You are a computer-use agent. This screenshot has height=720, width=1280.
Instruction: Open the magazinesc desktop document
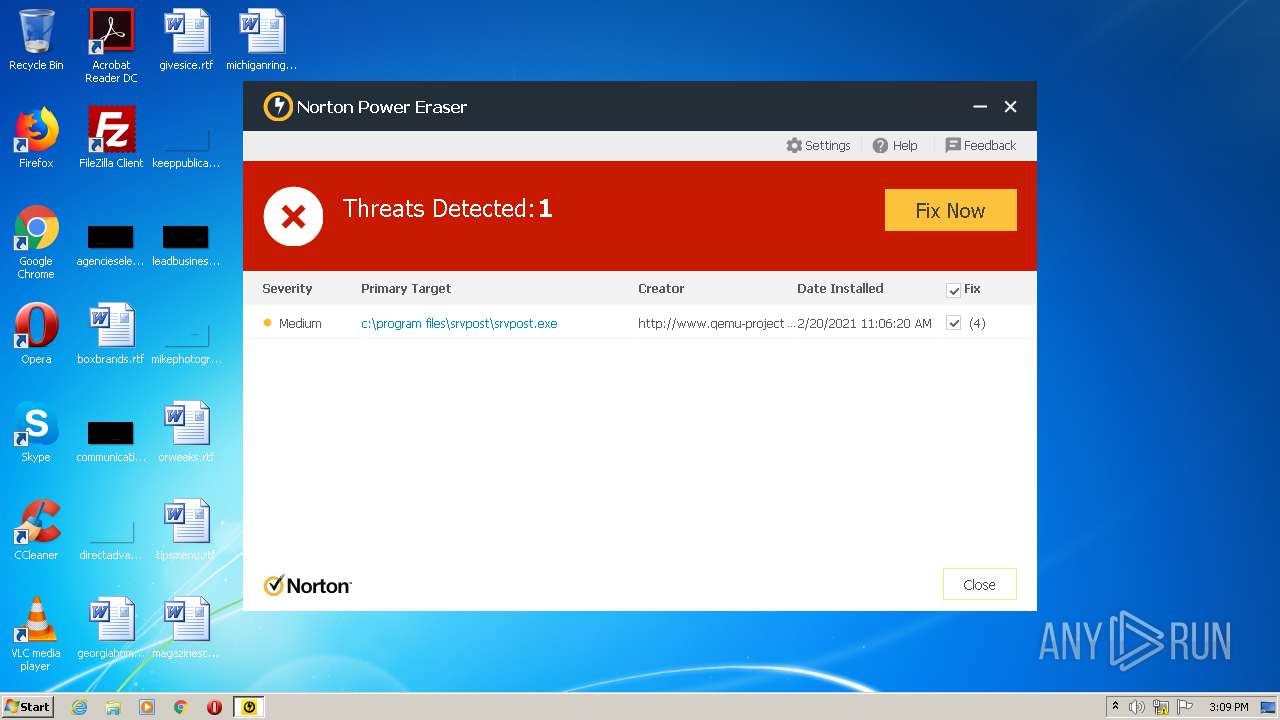pos(186,628)
